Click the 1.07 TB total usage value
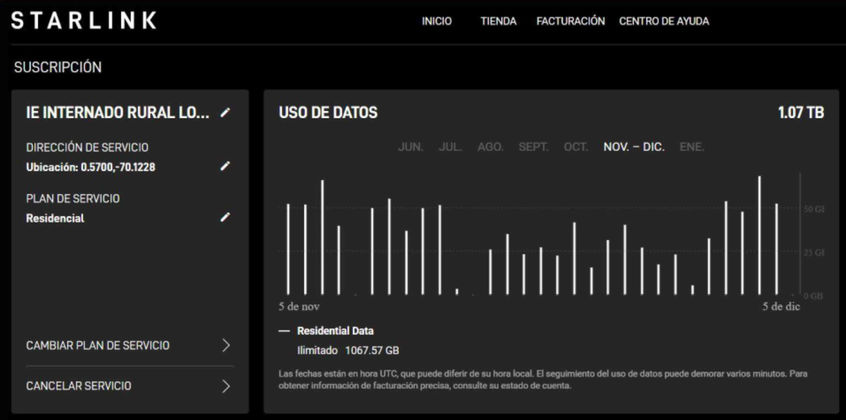The width and height of the screenshot is (846, 420). (x=801, y=113)
